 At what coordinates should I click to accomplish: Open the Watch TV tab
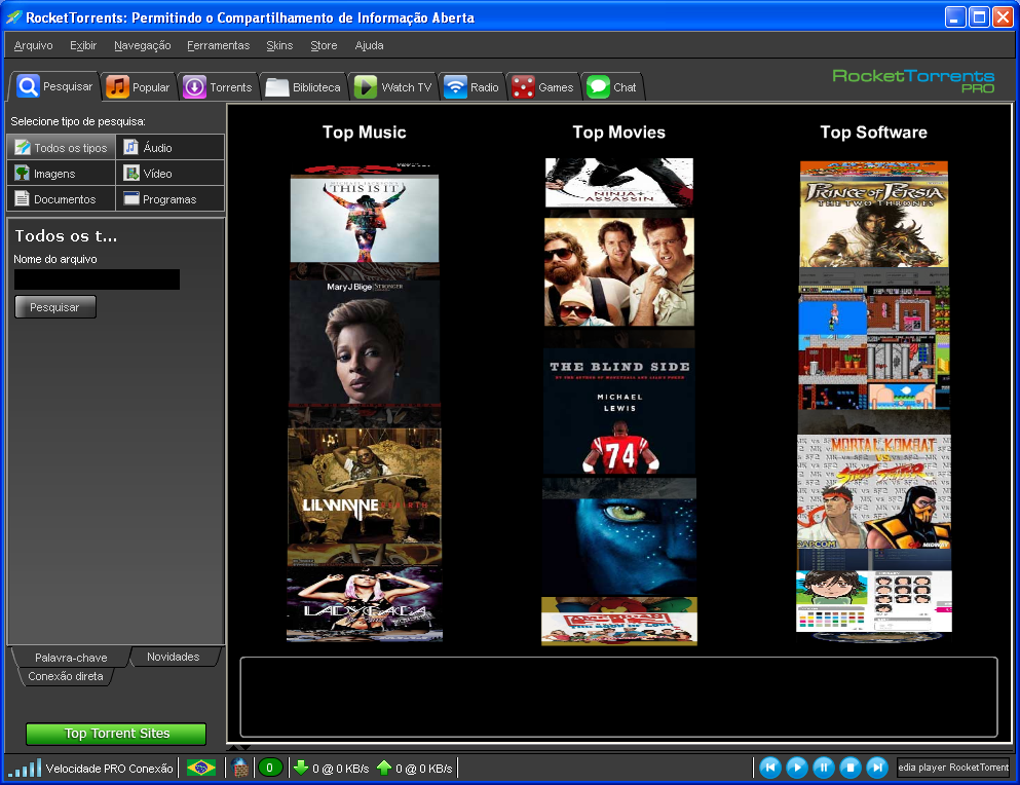393,87
